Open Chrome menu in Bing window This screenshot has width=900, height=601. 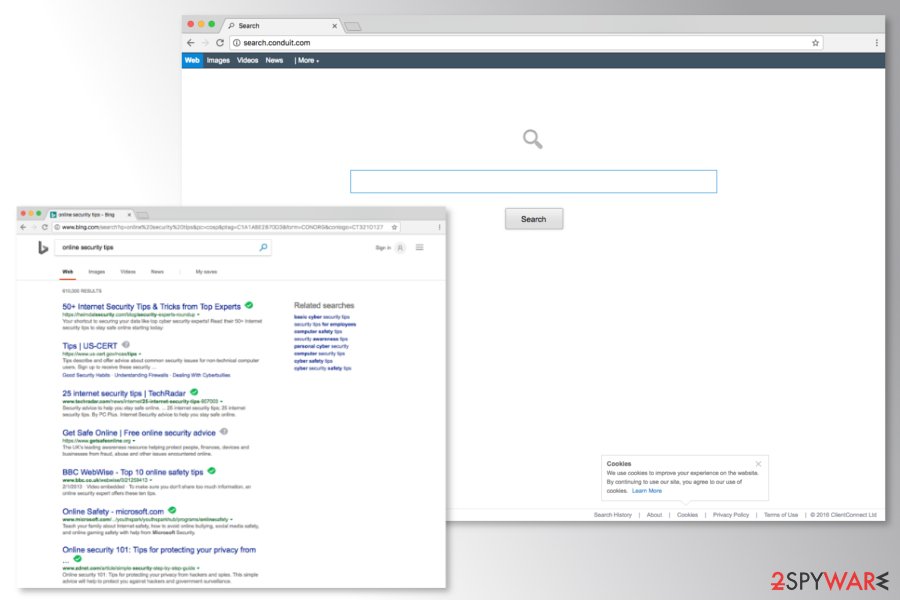[x=439, y=227]
